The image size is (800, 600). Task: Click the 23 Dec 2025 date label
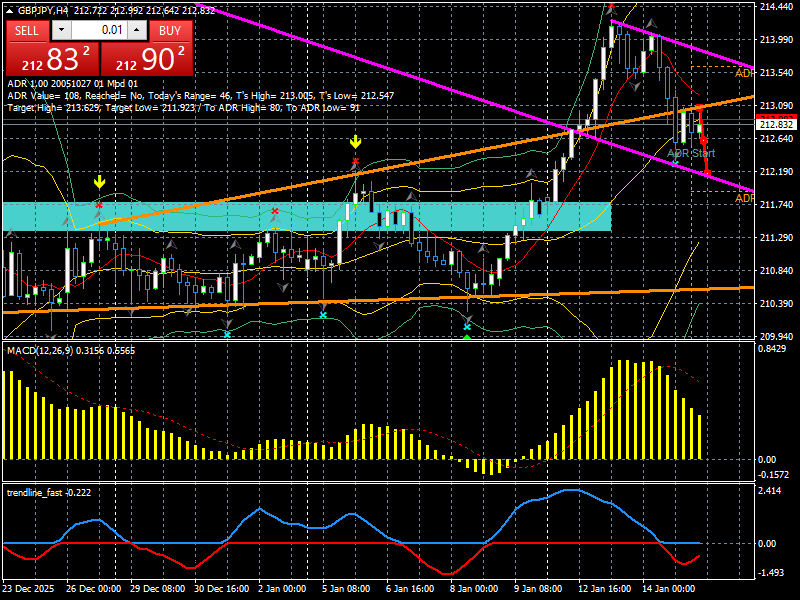tap(28, 589)
